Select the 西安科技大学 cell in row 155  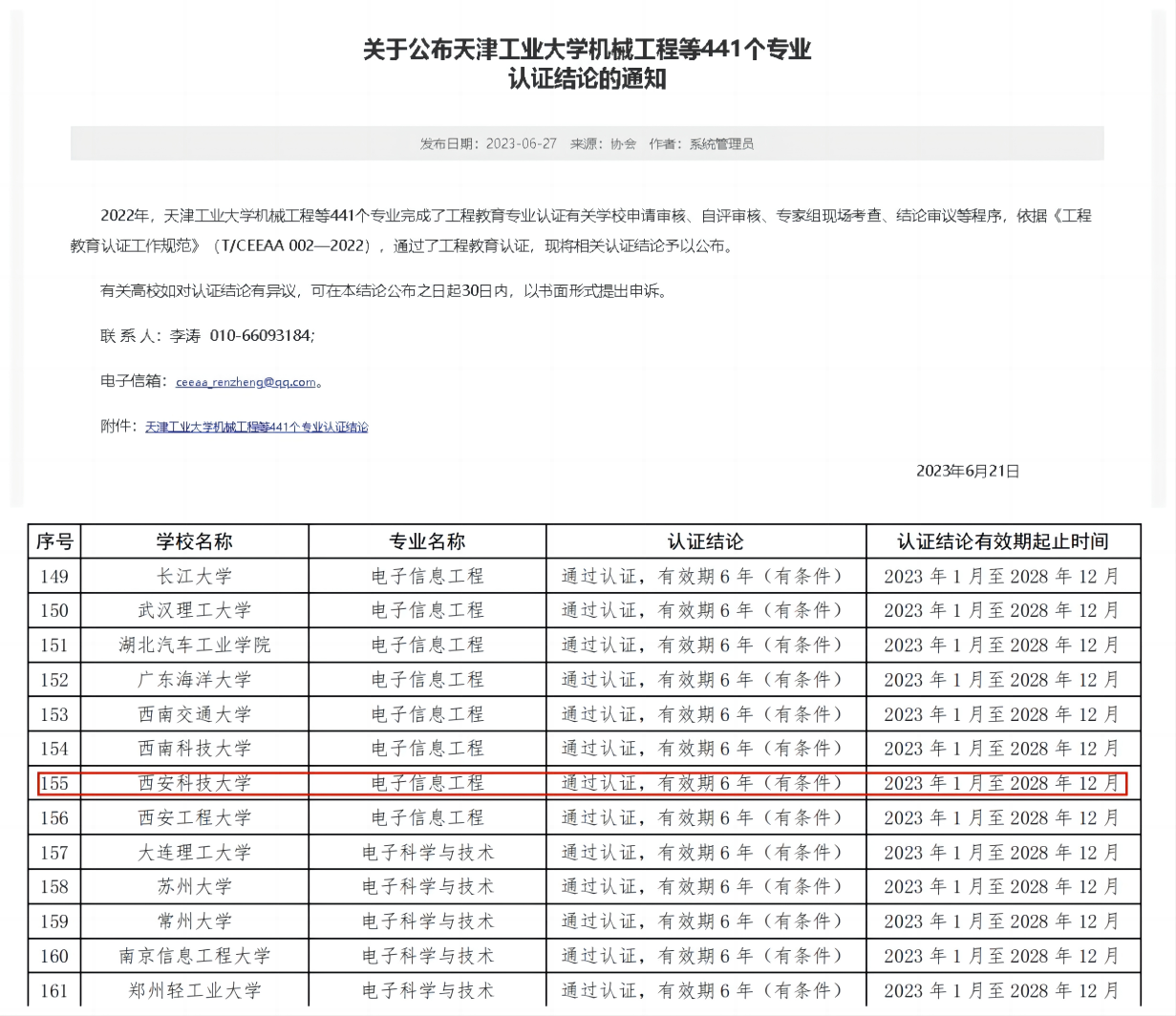[195, 783]
